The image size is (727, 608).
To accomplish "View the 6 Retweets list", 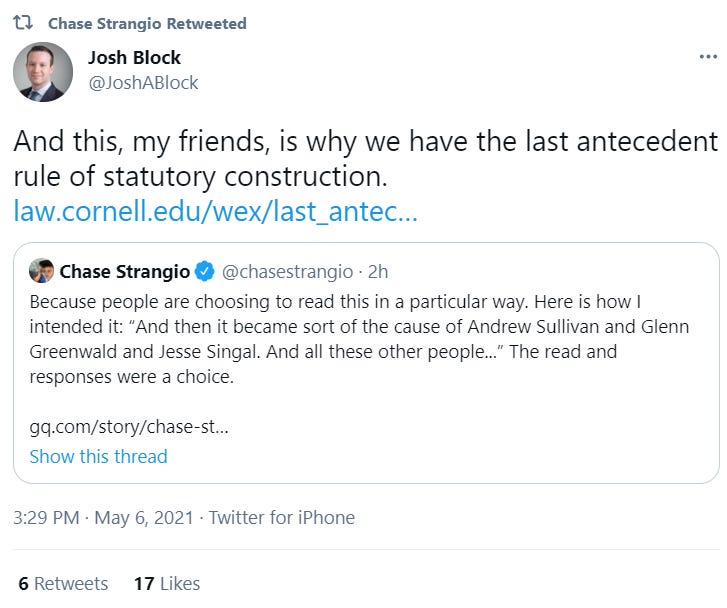I will click(62, 583).
